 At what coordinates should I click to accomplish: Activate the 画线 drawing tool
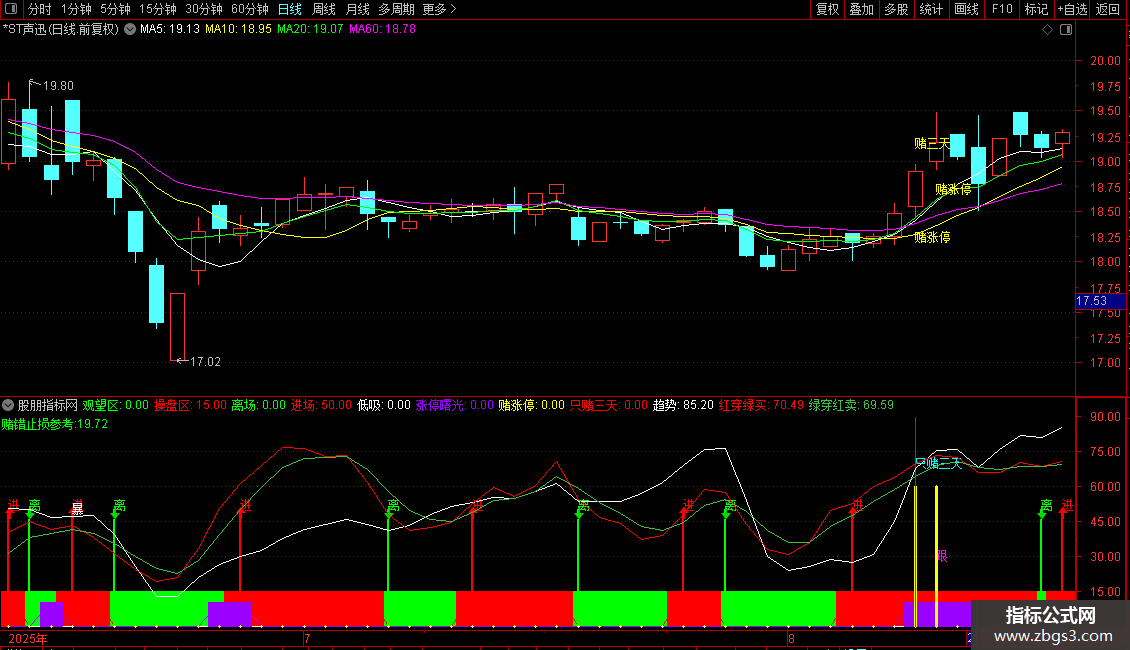[x=966, y=9]
